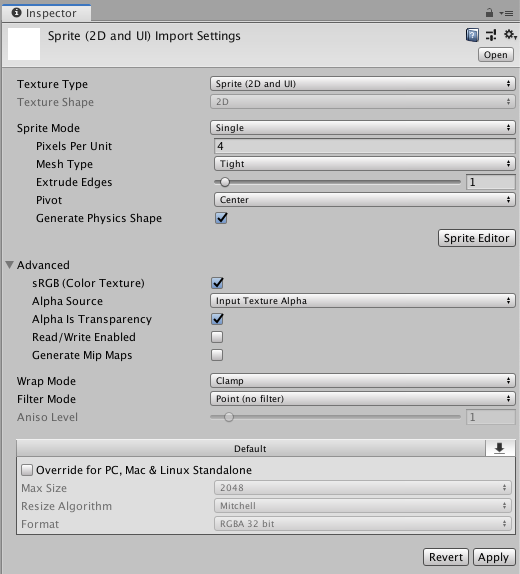Click the Aniso Level slider handle

click(x=229, y=417)
